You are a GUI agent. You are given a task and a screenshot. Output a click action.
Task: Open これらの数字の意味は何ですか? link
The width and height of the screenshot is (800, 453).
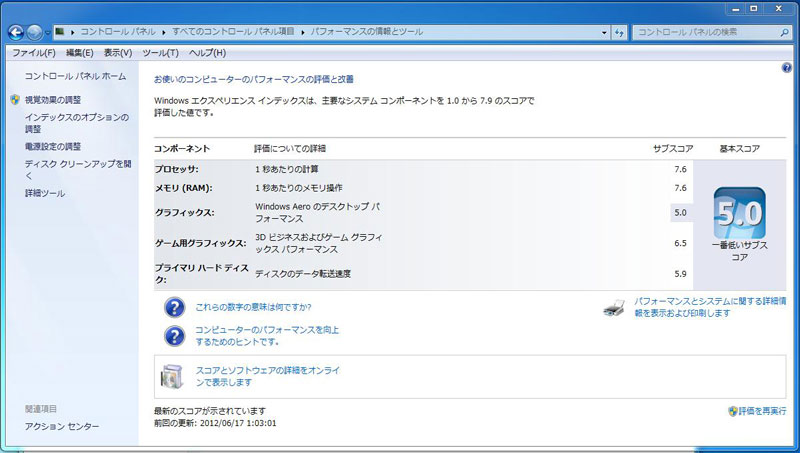tap(254, 308)
